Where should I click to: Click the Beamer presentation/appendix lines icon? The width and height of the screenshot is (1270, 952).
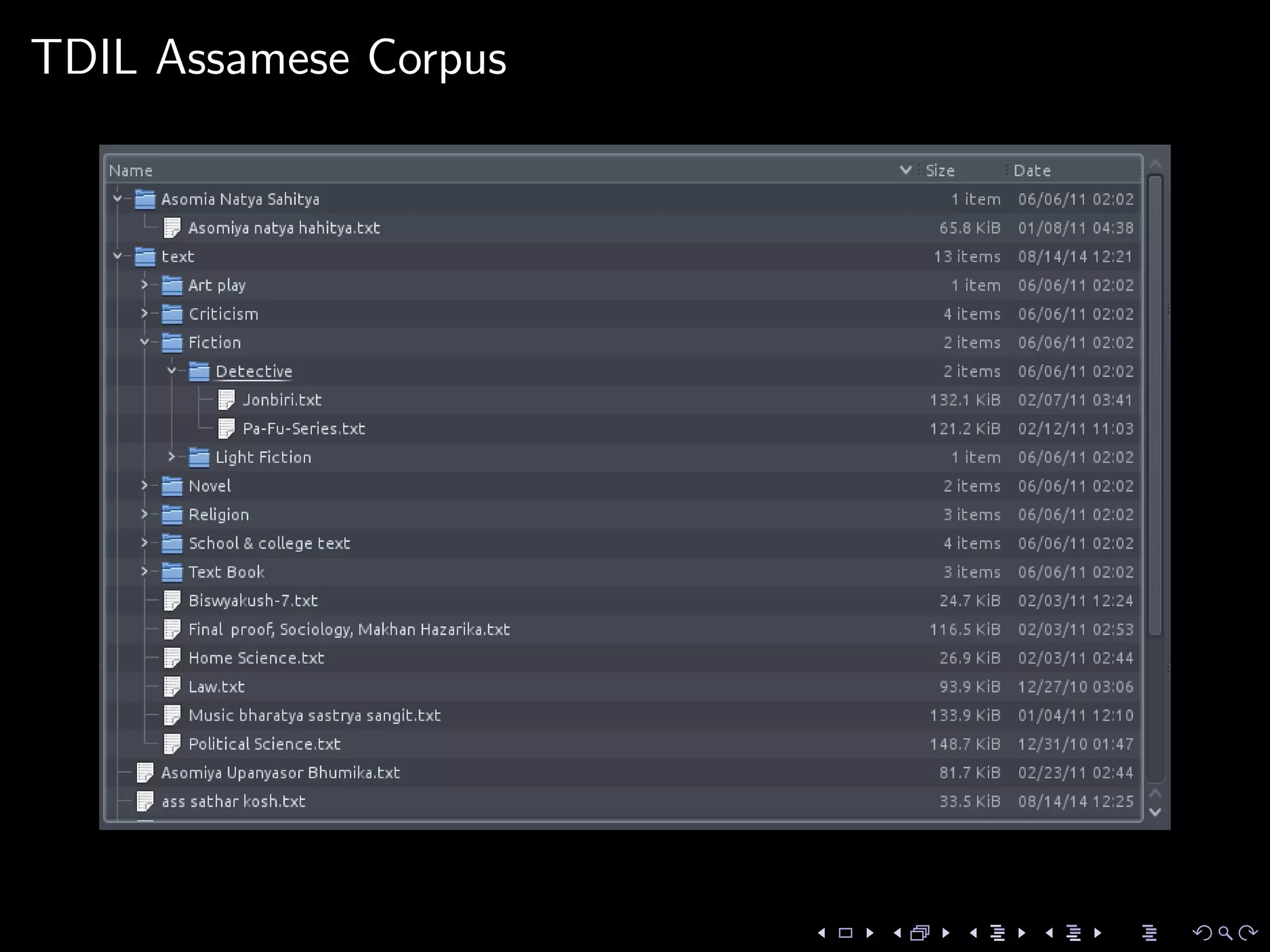coord(1149,933)
